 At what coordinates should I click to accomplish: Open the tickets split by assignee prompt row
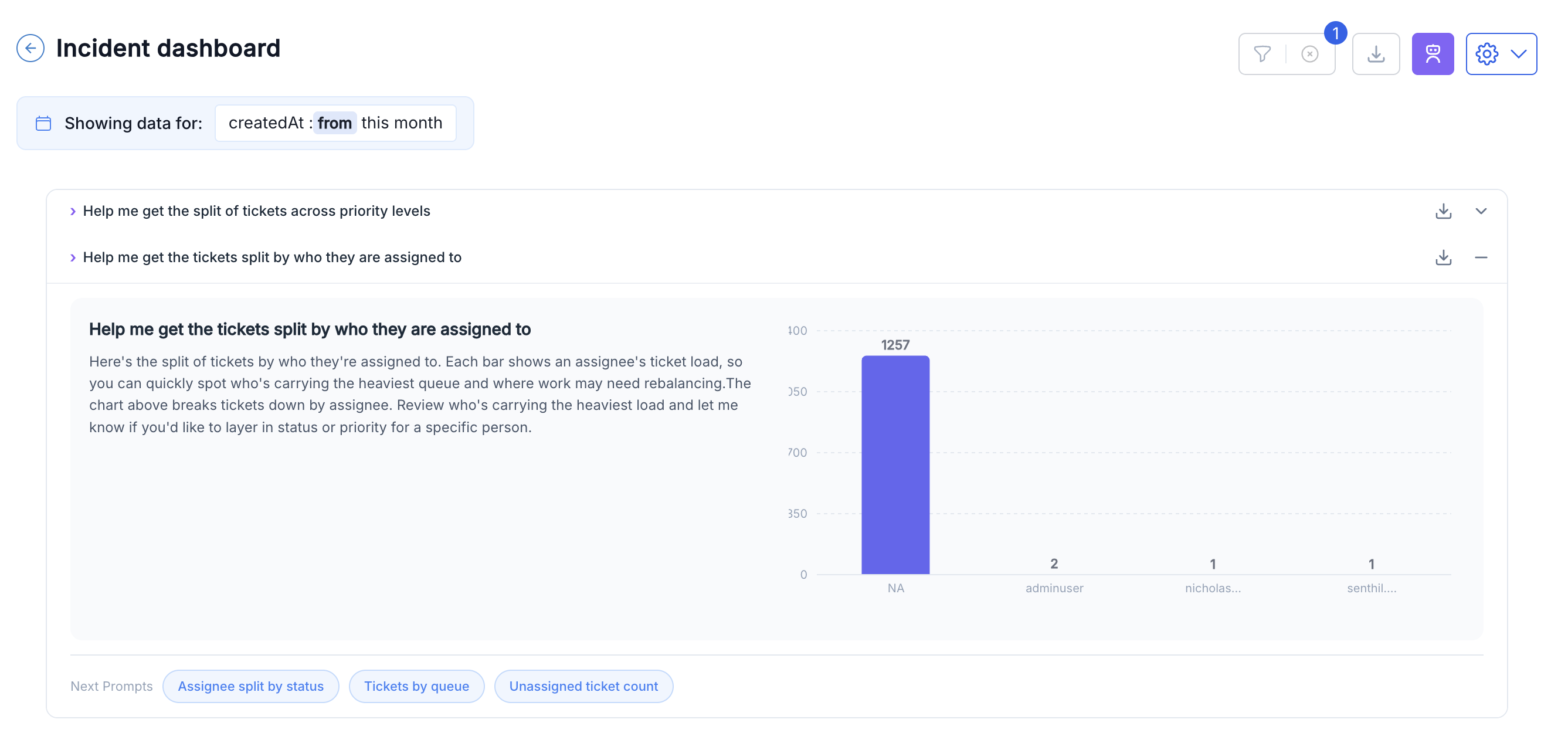777,257
